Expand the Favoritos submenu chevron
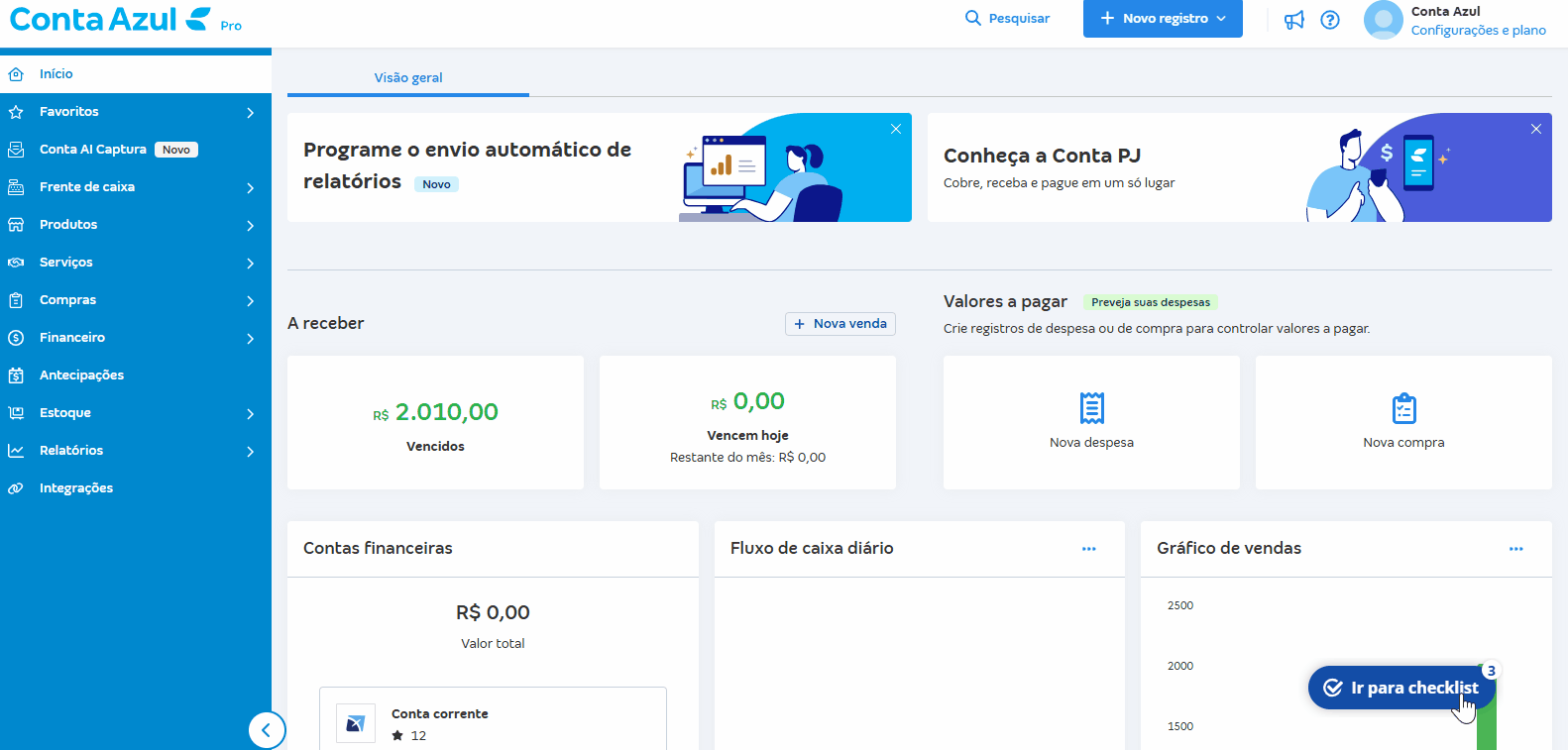1568x750 pixels. (x=251, y=113)
